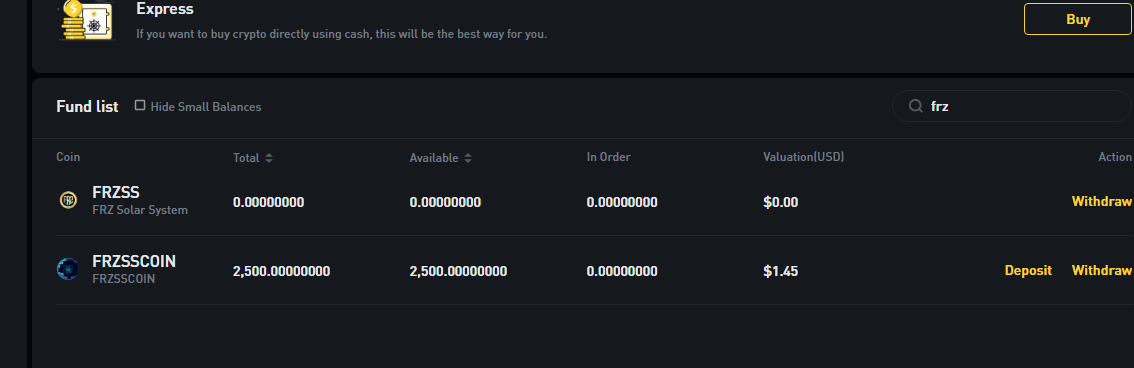The width and height of the screenshot is (1134, 368).
Task: Click the $1.45 FRZSSCOIN valuation
Action: [x=780, y=272]
